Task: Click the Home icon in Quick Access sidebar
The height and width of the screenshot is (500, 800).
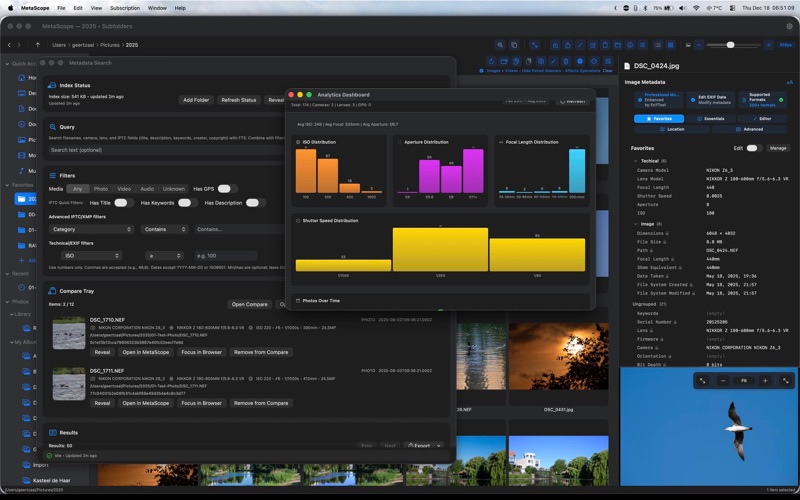Action: coord(21,78)
